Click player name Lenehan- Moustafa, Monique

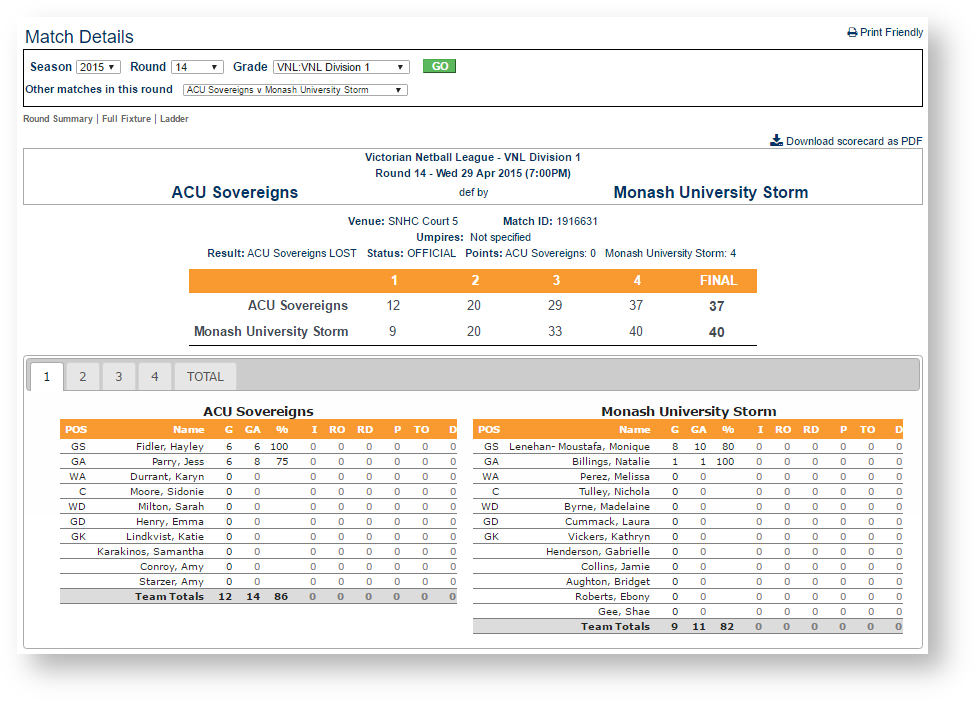coord(580,447)
